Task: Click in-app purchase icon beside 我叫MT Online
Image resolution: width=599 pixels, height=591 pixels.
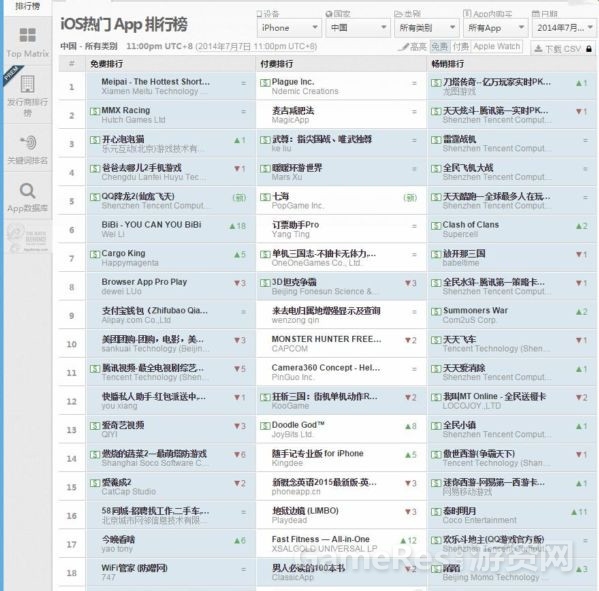Action: (x=436, y=397)
